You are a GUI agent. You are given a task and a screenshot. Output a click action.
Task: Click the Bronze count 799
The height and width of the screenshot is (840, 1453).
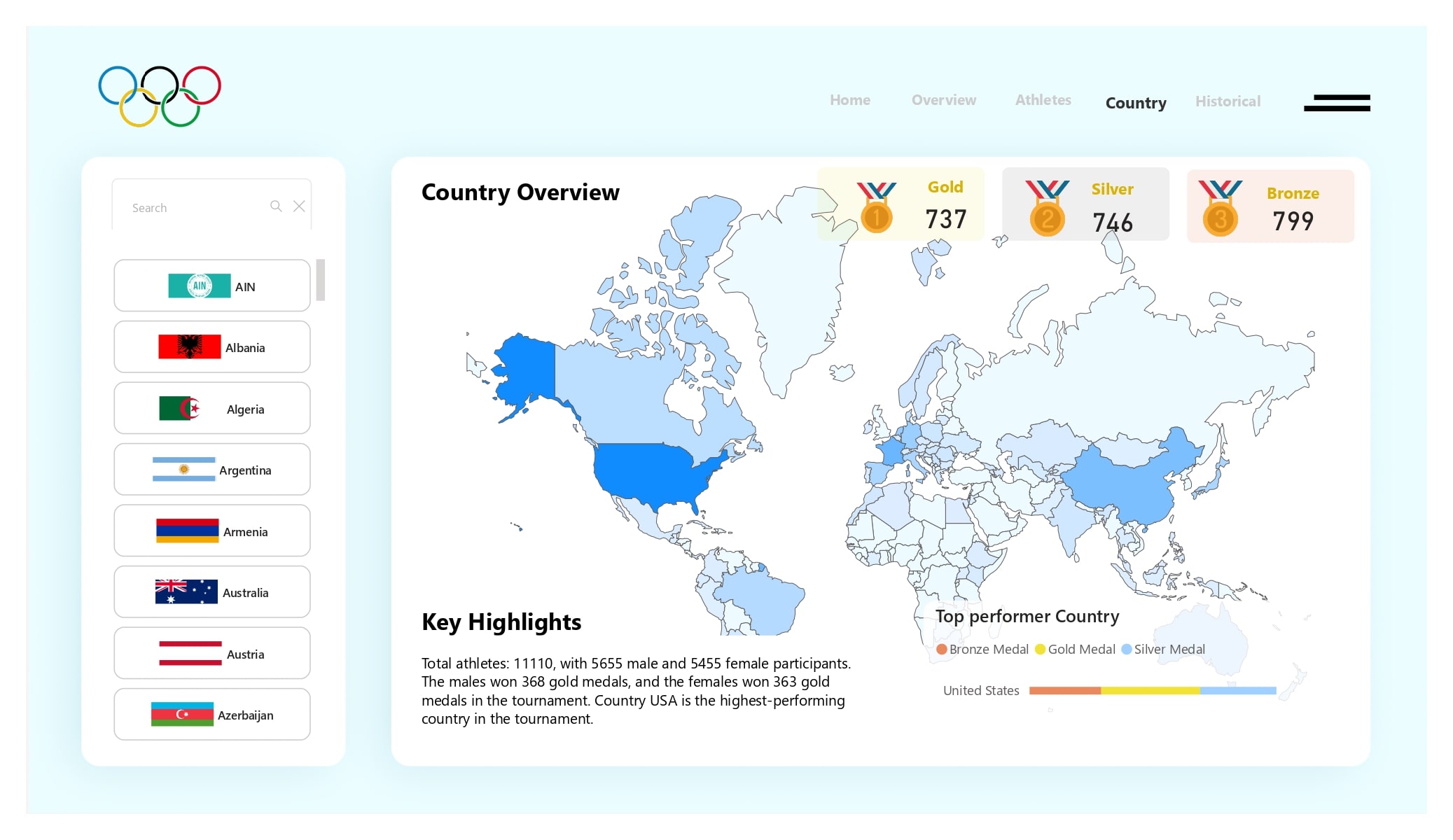tap(1293, 221)
